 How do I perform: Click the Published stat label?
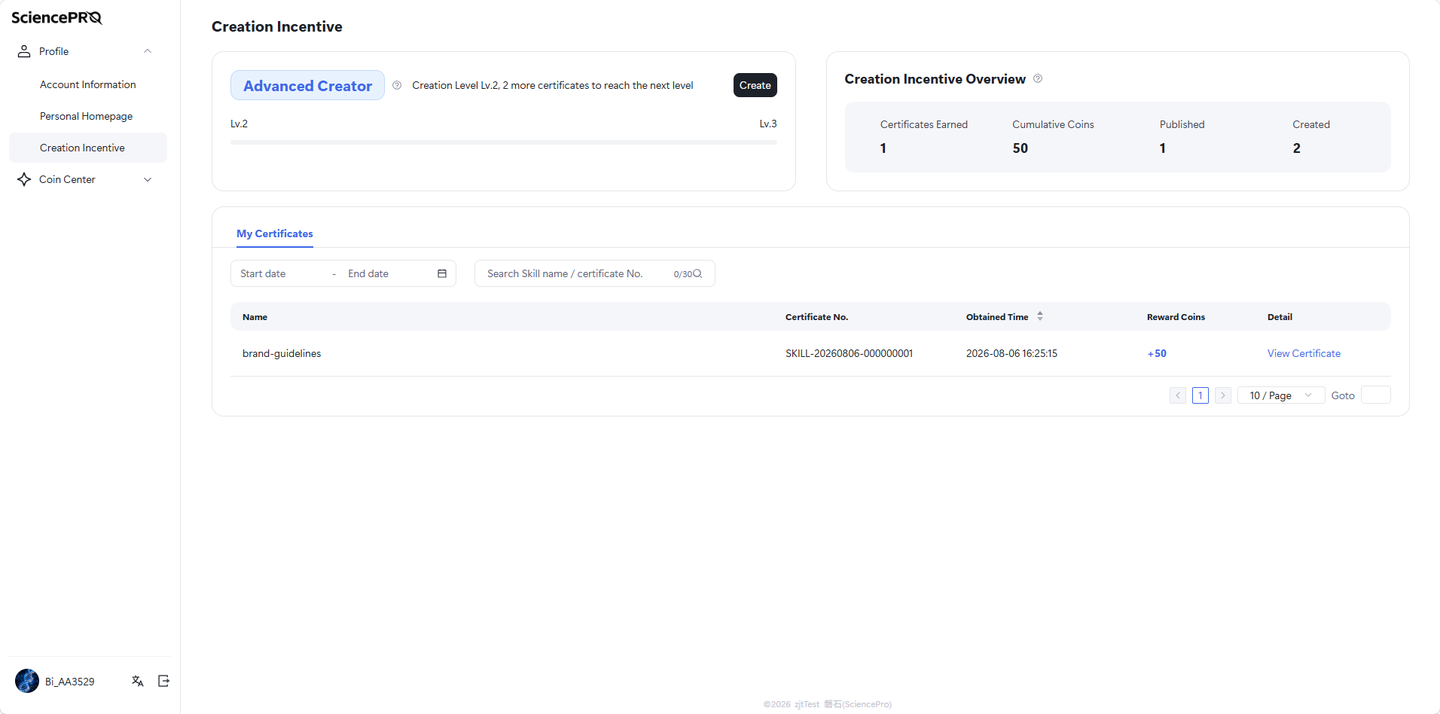click(1182, 125)
